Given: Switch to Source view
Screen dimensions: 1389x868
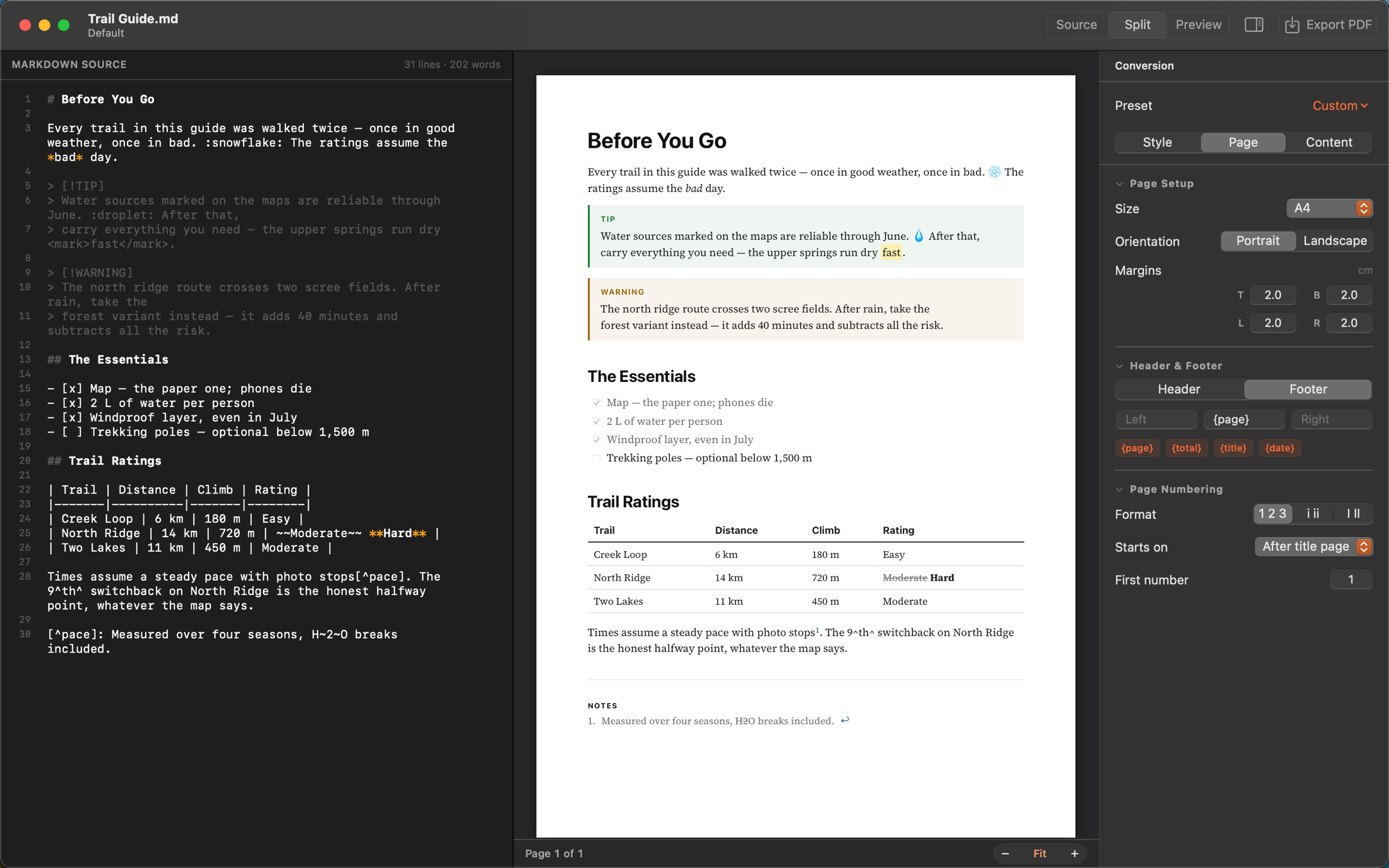Looking at the screenshot, I should [1076, 25].
